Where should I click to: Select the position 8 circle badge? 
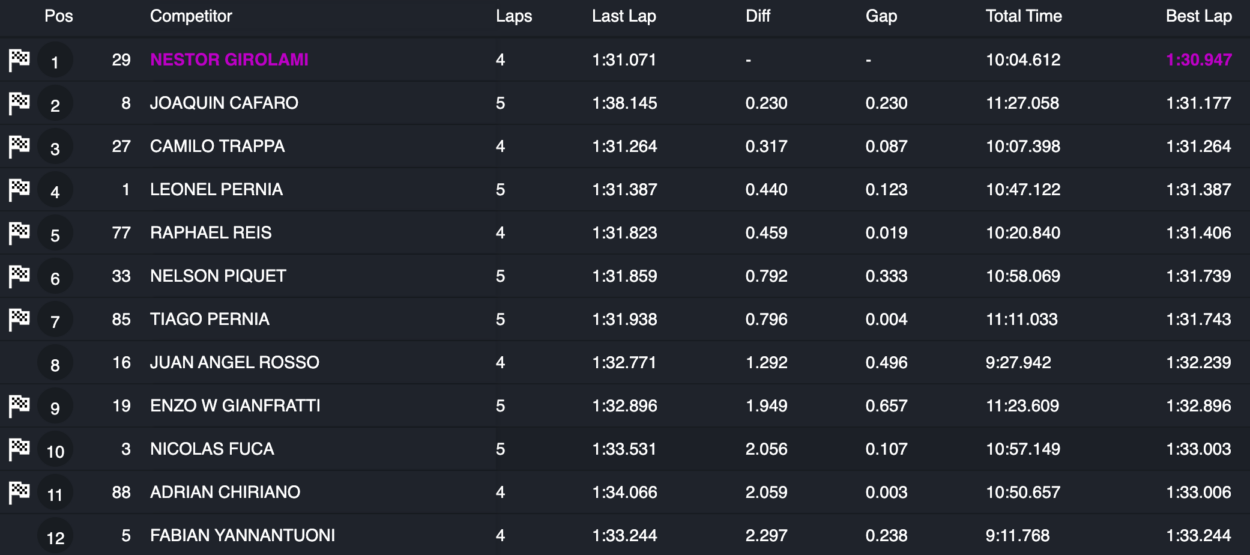tap(55, 364)
